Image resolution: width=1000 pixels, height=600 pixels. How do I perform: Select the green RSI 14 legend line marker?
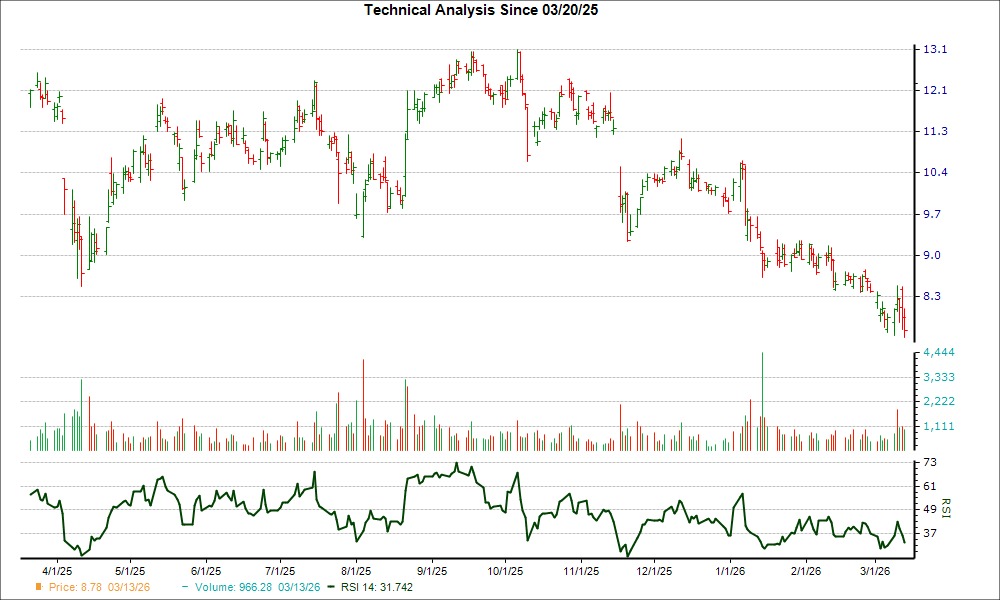(x=330, y=588)
